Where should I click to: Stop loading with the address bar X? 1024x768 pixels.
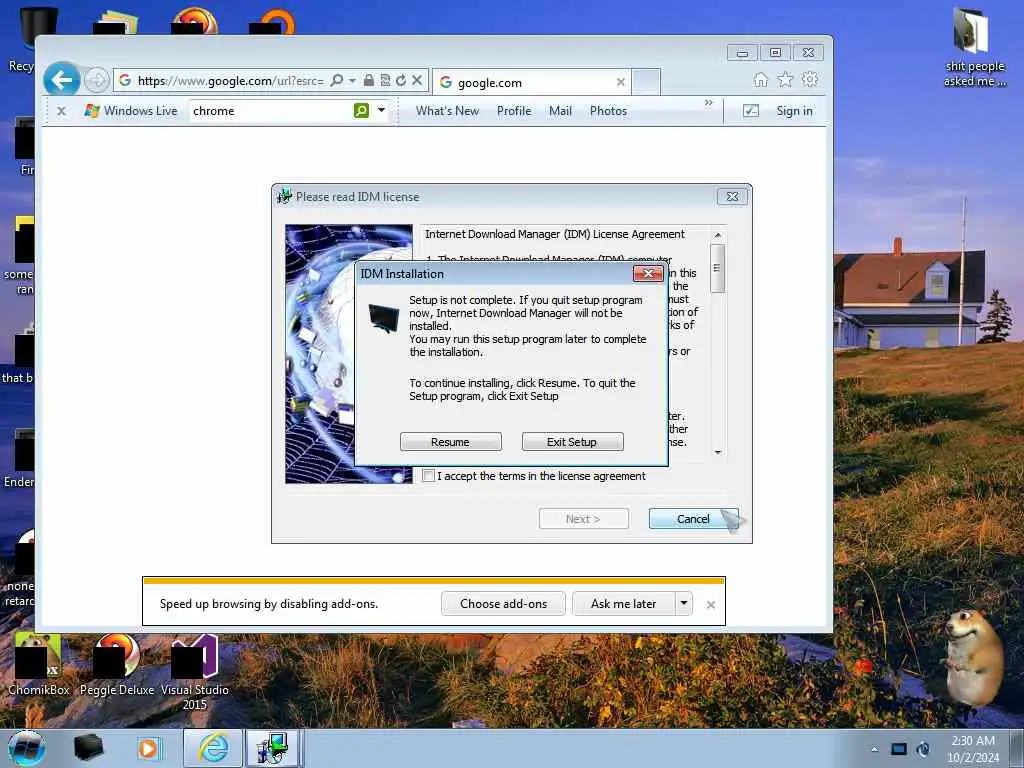pyautogui.click(x=417, y=80)
